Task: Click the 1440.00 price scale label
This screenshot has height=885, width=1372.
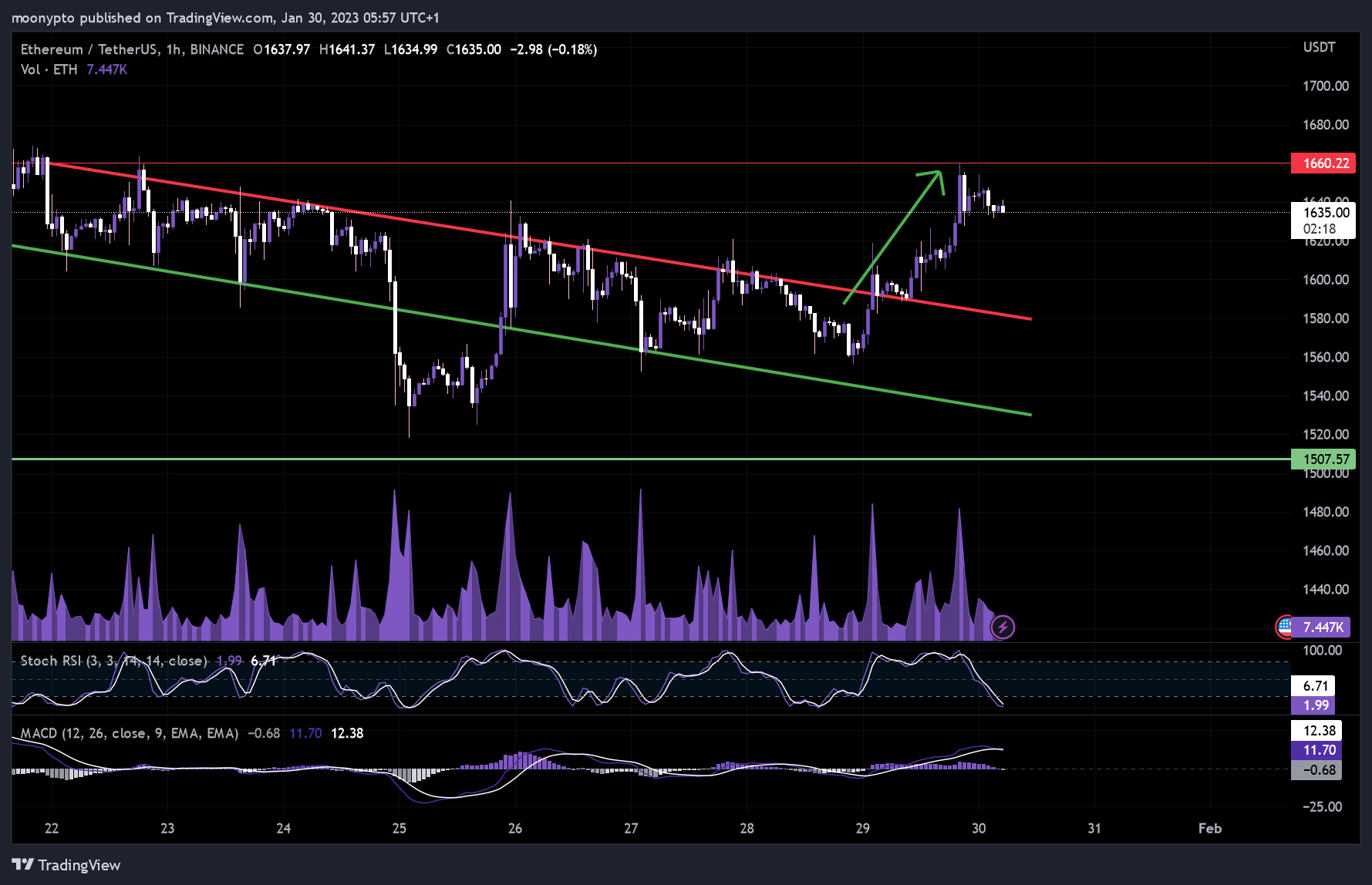Action: click(x=1326, y=590)
